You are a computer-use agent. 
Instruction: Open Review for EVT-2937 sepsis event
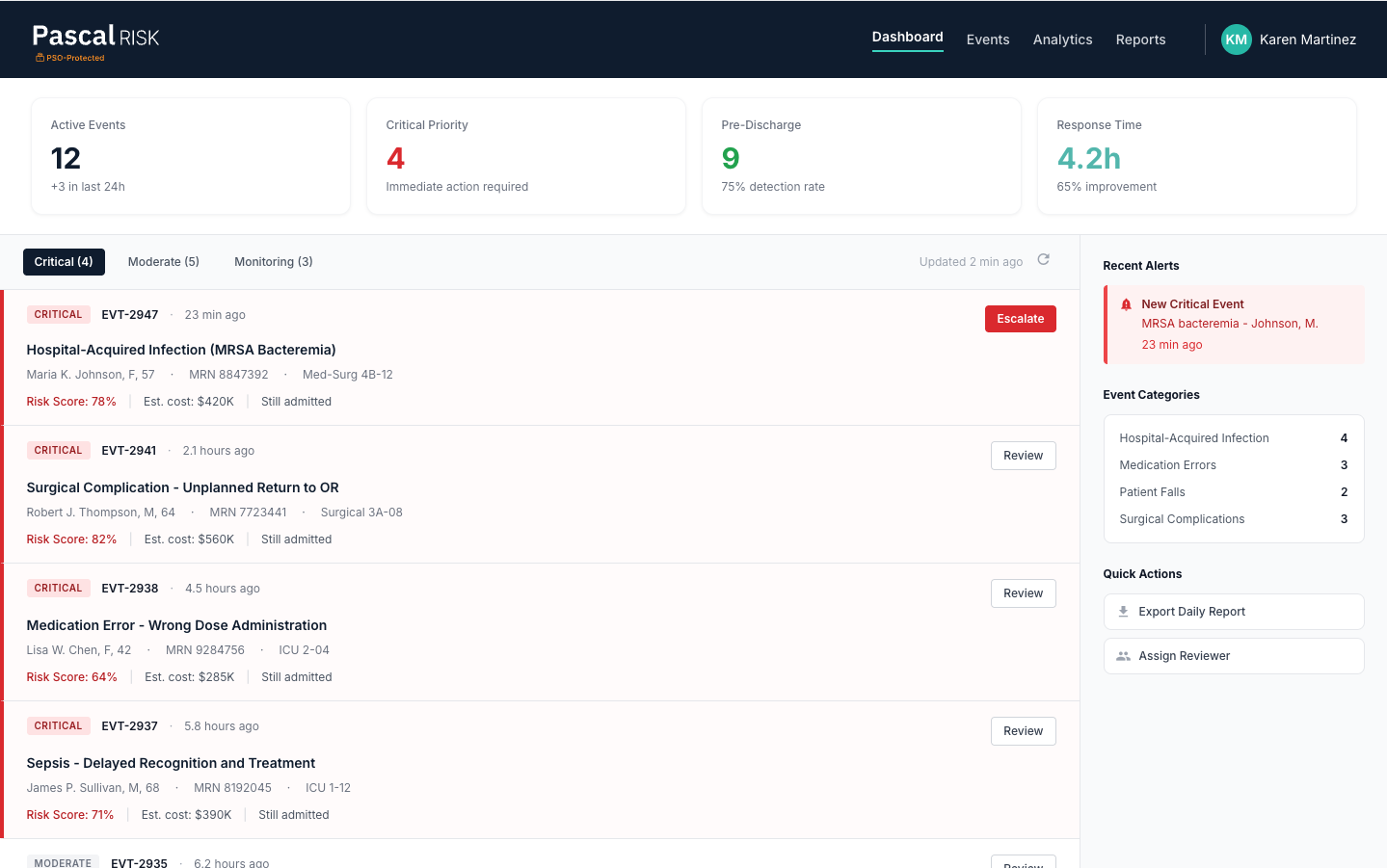coord(1024,731)
